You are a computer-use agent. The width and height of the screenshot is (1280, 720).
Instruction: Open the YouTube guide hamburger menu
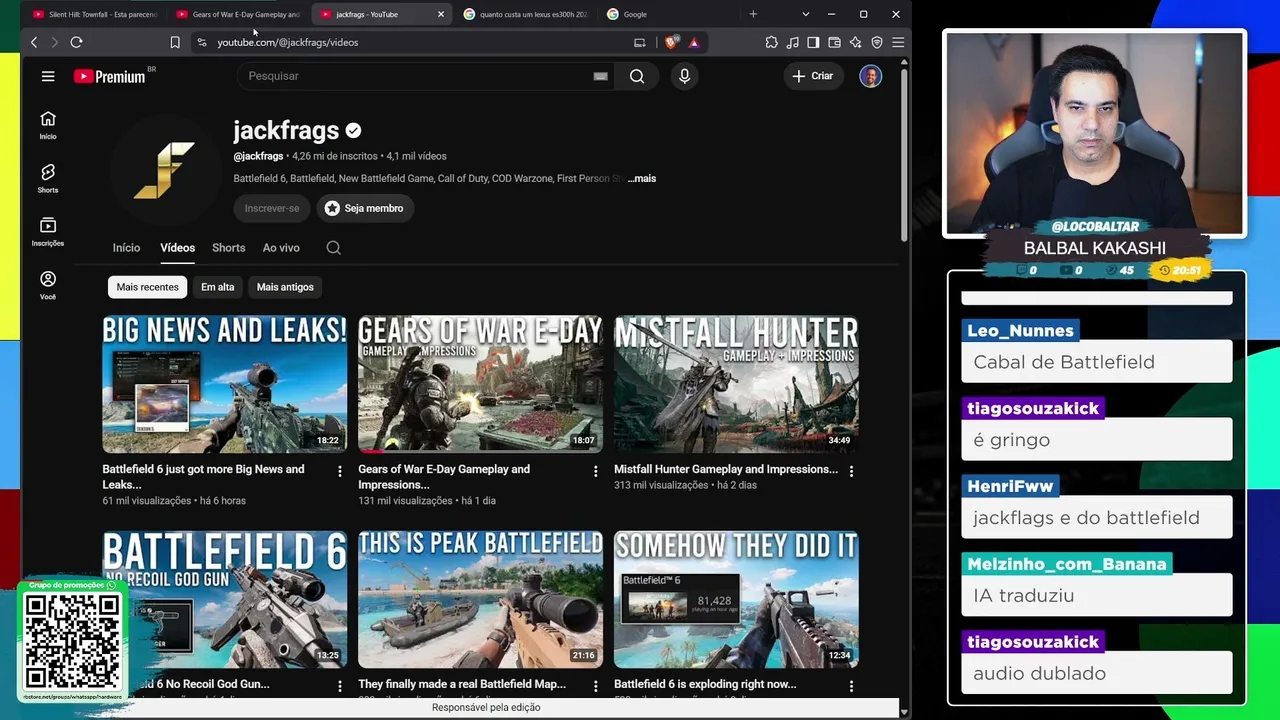click(48, 76)
